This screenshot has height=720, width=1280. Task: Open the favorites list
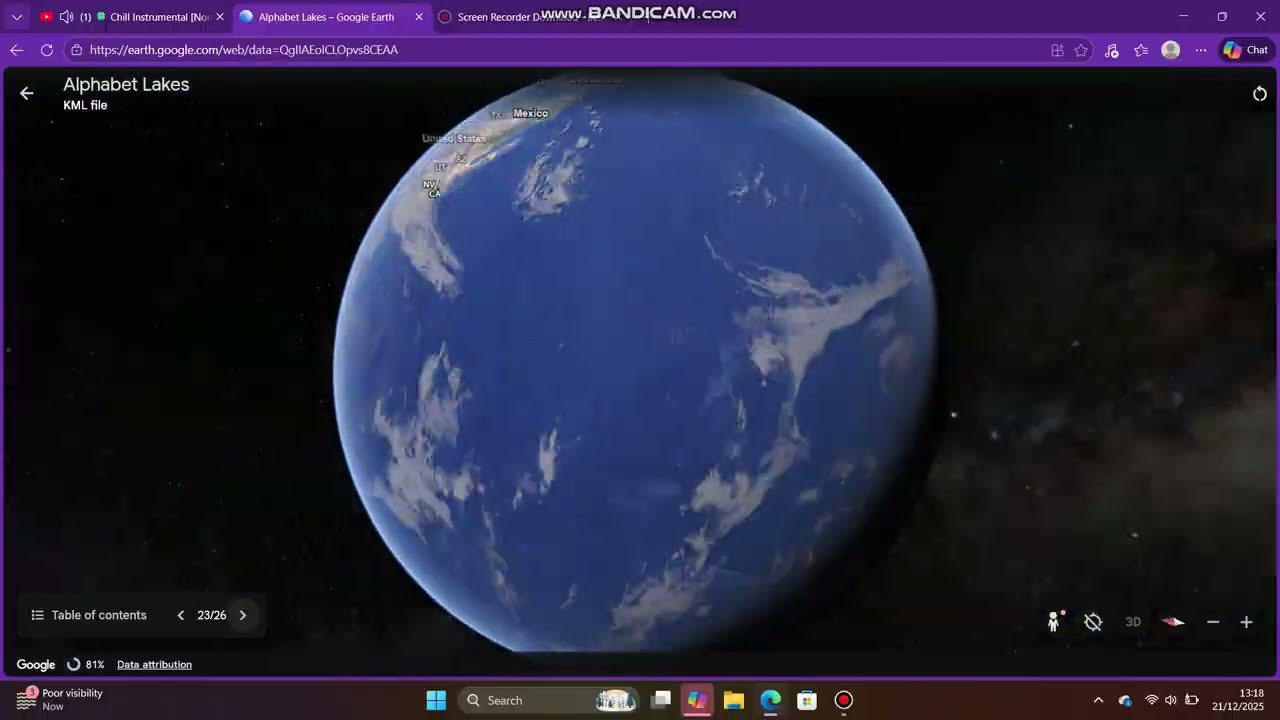click(1141, 50)
